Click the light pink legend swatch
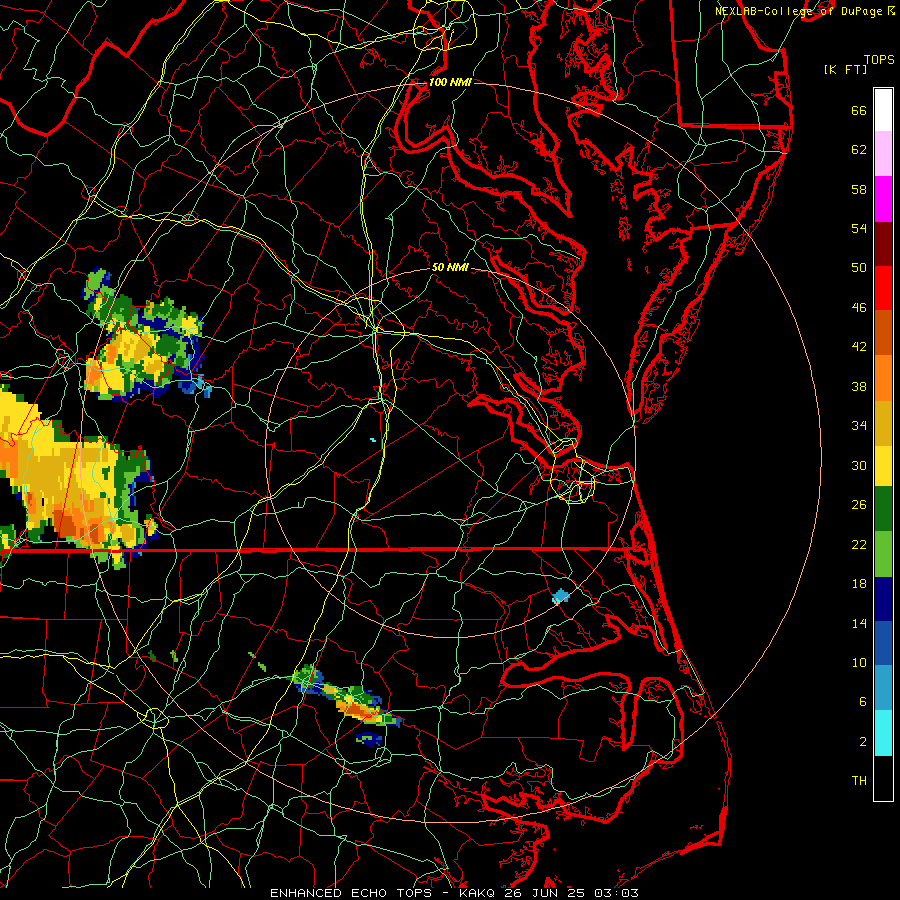This screenshot has height=900, width=900. (x=883, y=154)
